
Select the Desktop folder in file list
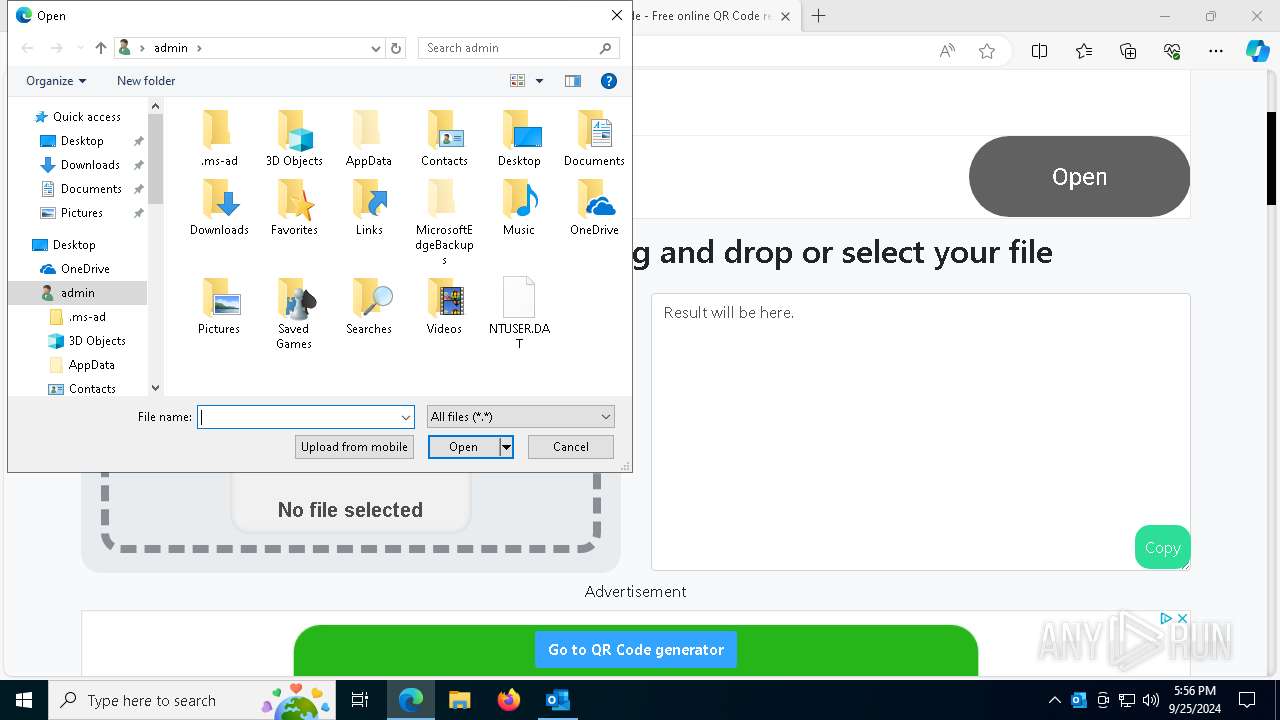[x=519, y=138]
